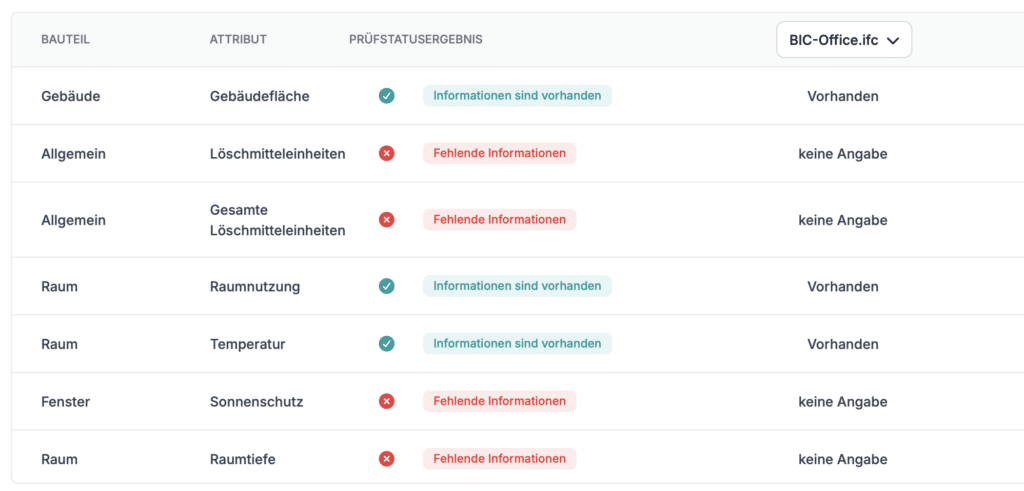Click the green checkmark icon for Gebäudefläche
The height and width of the screenshot is (491, 1024).
point(387,96)
